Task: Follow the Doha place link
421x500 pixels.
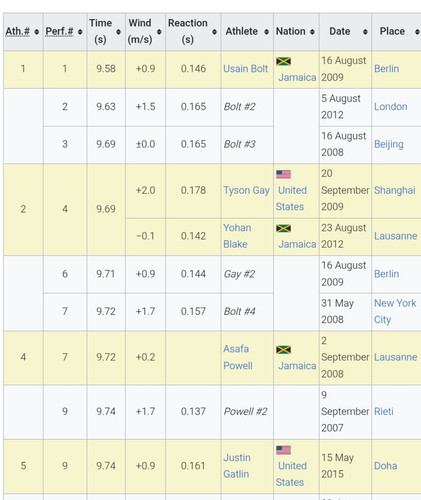Action: [x=385, y=466]
